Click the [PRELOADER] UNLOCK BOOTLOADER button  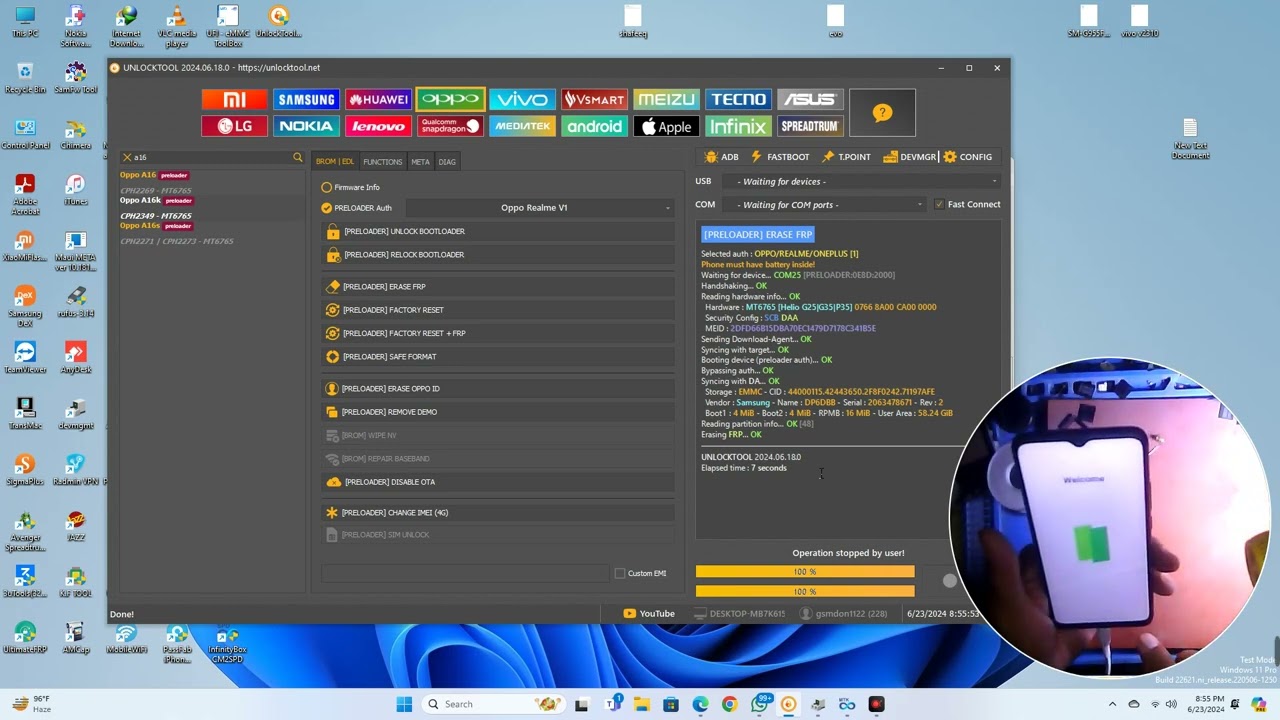coord(404,231)
